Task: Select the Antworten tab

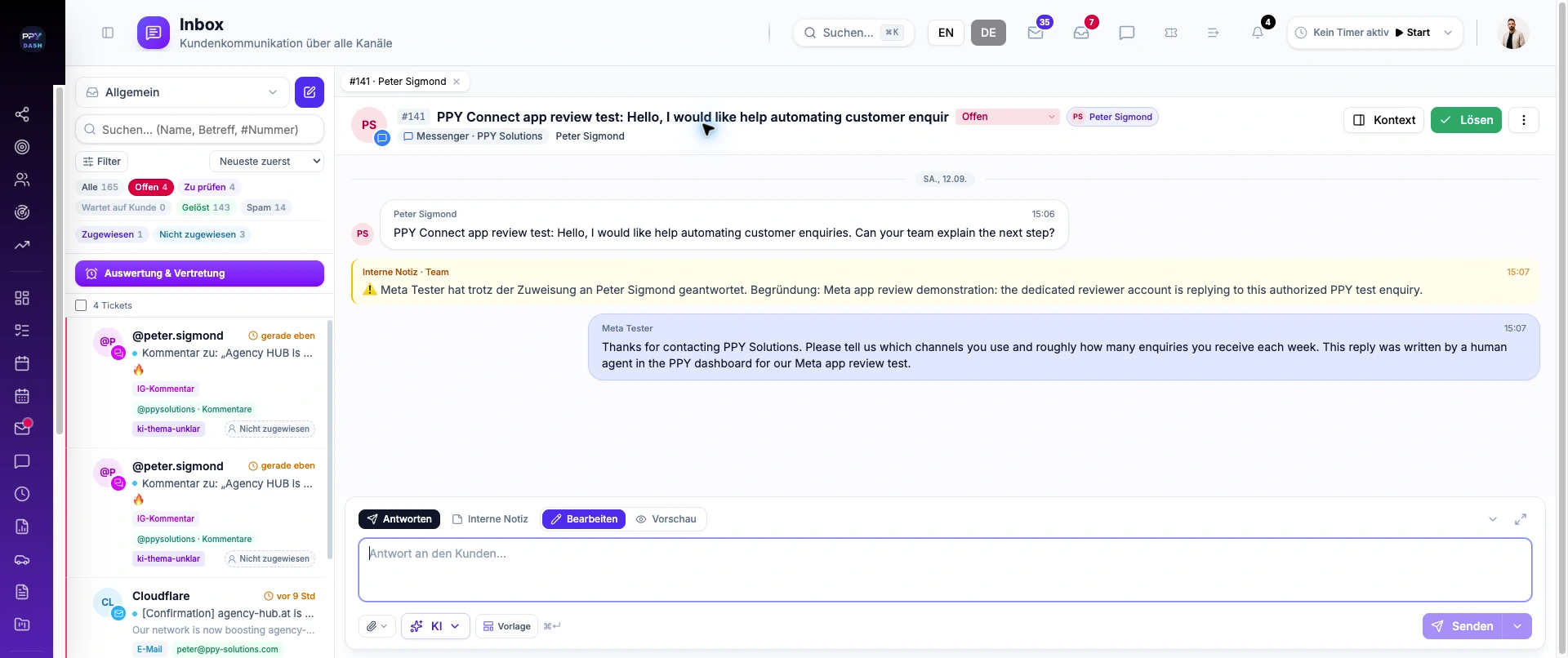Action: (399, 519)
